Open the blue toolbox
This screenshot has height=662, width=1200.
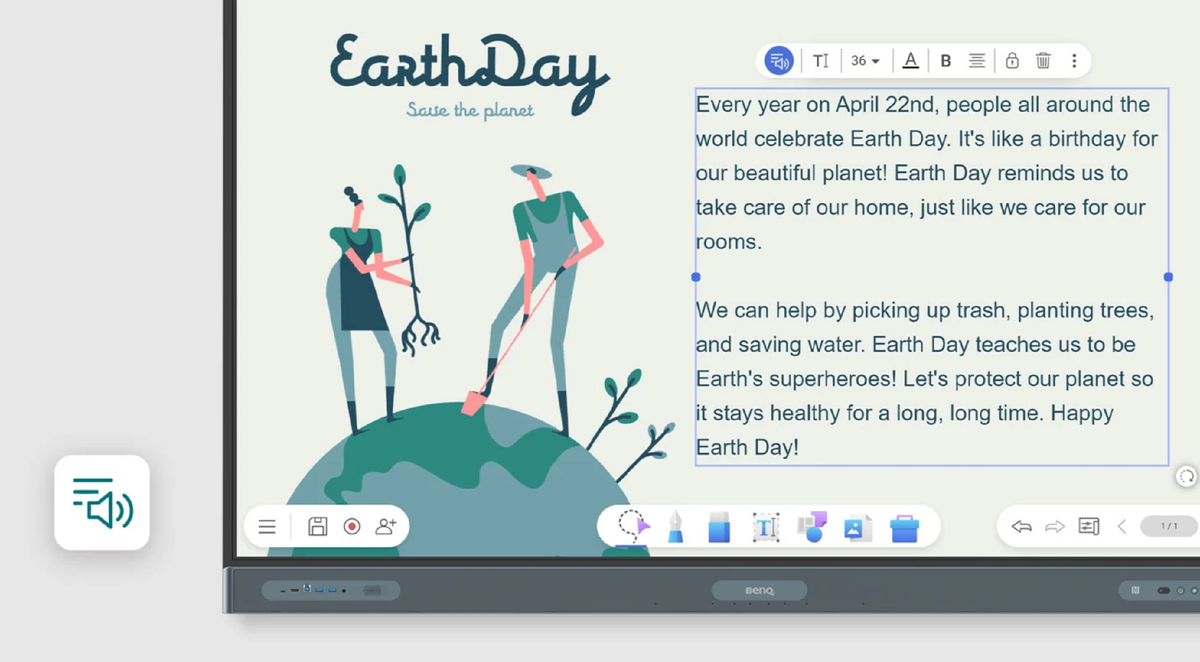[904, 527]
